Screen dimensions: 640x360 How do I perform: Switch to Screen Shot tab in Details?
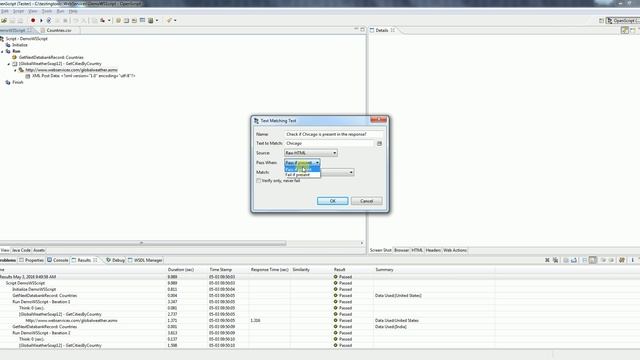pos(380,250)
